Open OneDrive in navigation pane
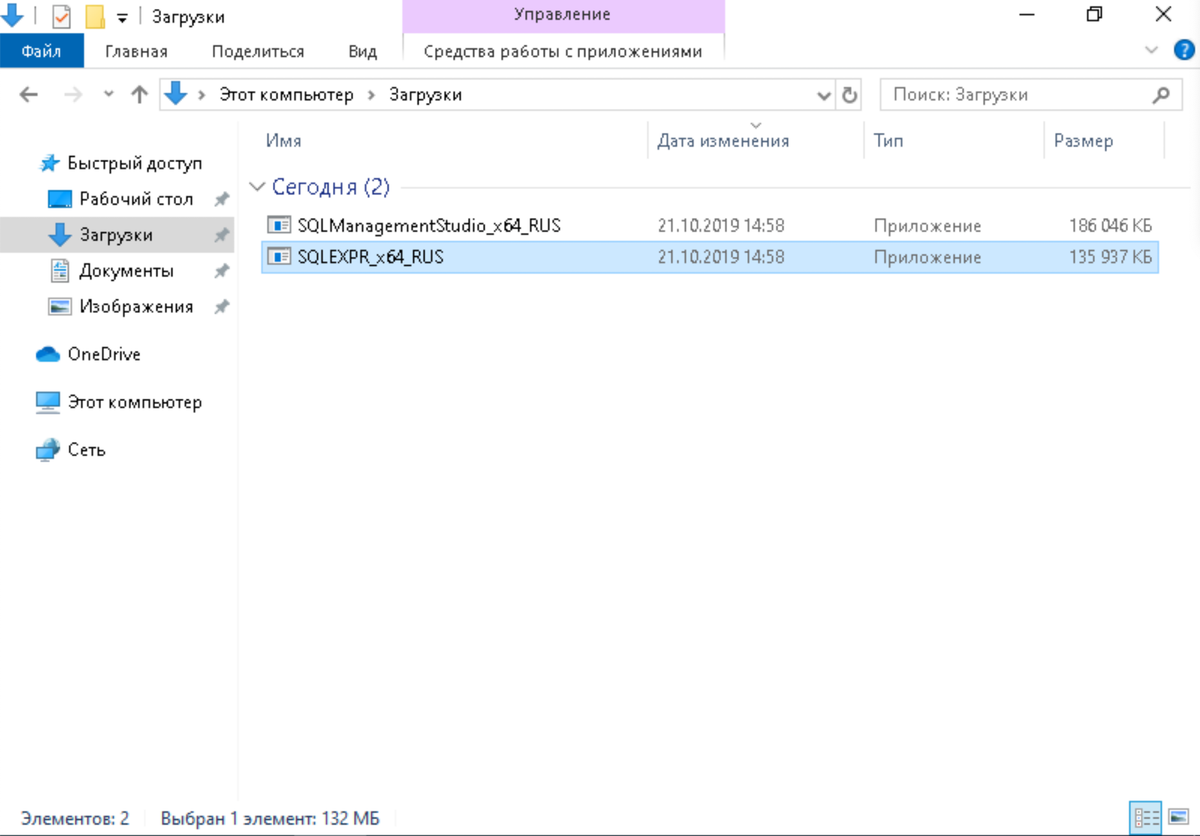 click(104, 354)
